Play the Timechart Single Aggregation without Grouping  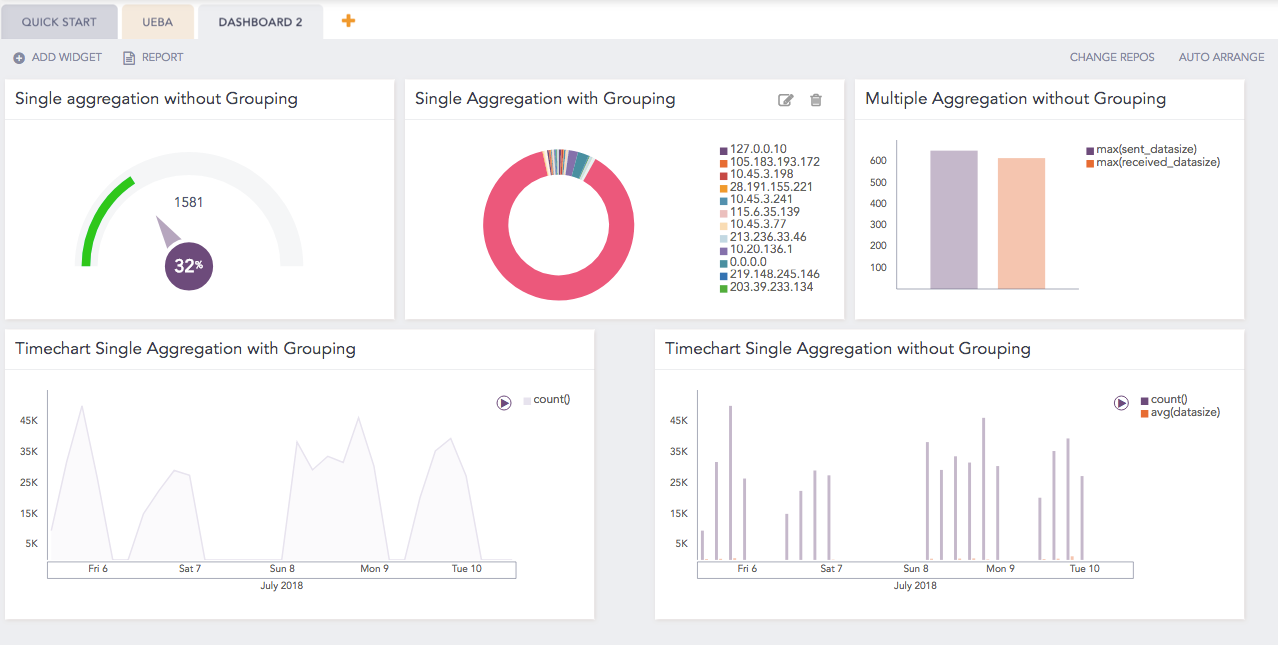tap(1121, 403)
